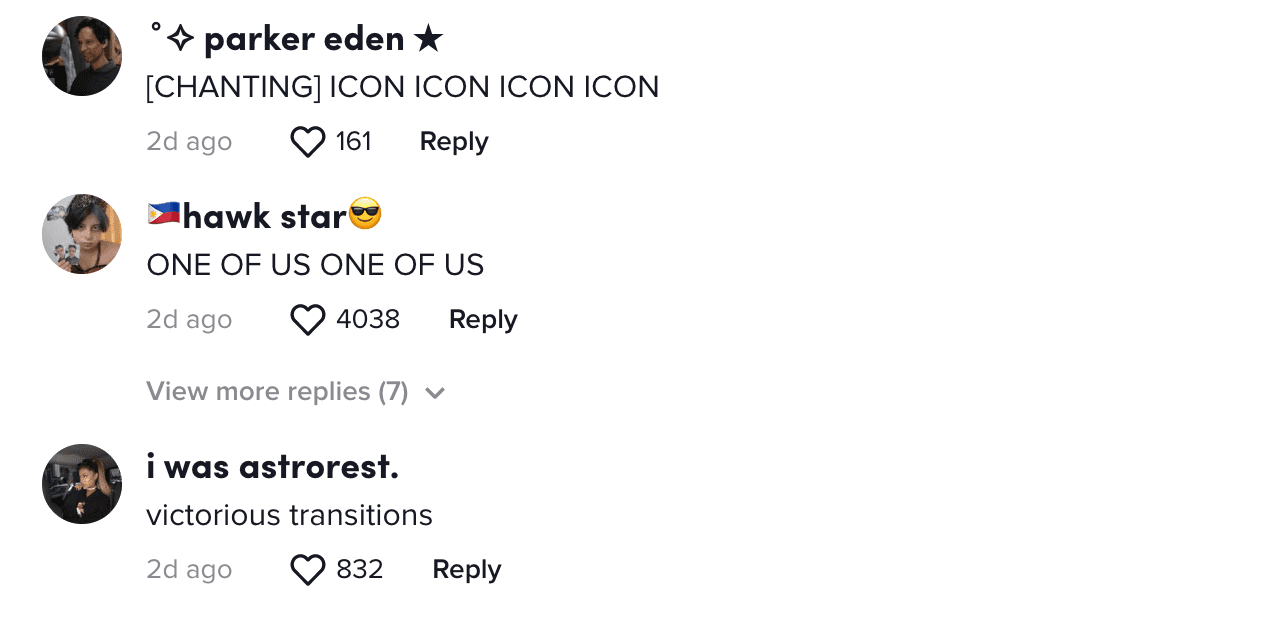Reply to parker eden's comment
The width and height of the screenshot is (1286, 618).
click(454, 142)
